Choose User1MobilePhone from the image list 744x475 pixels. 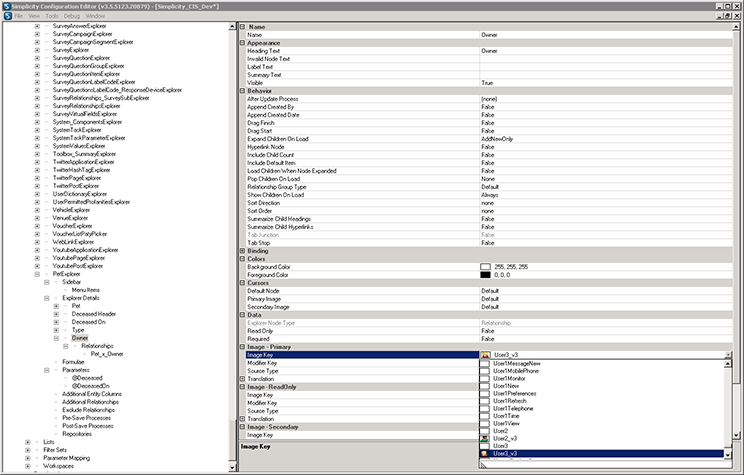tap(516, 371)
